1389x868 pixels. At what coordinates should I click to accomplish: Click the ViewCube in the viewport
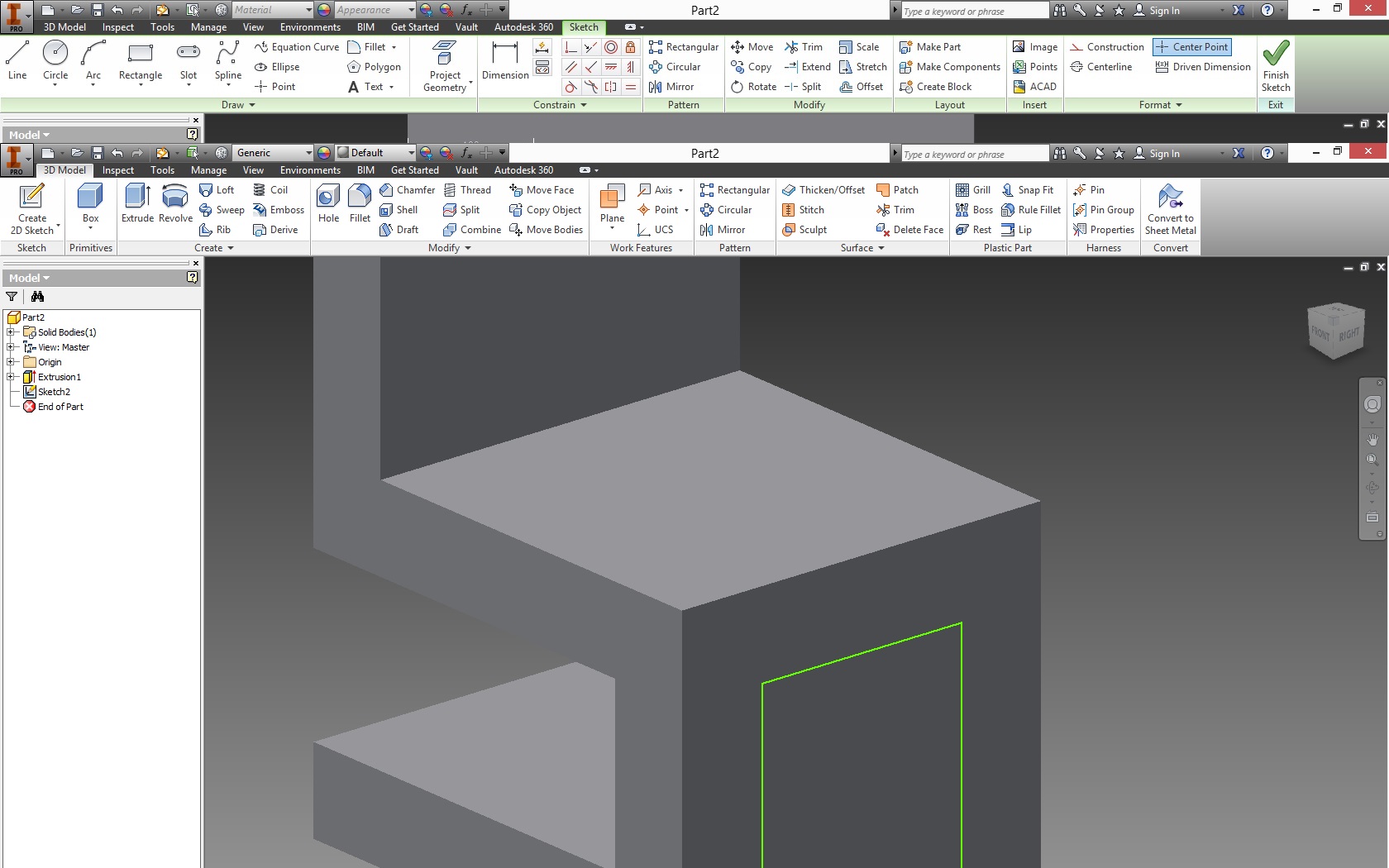coord(1335,331)
